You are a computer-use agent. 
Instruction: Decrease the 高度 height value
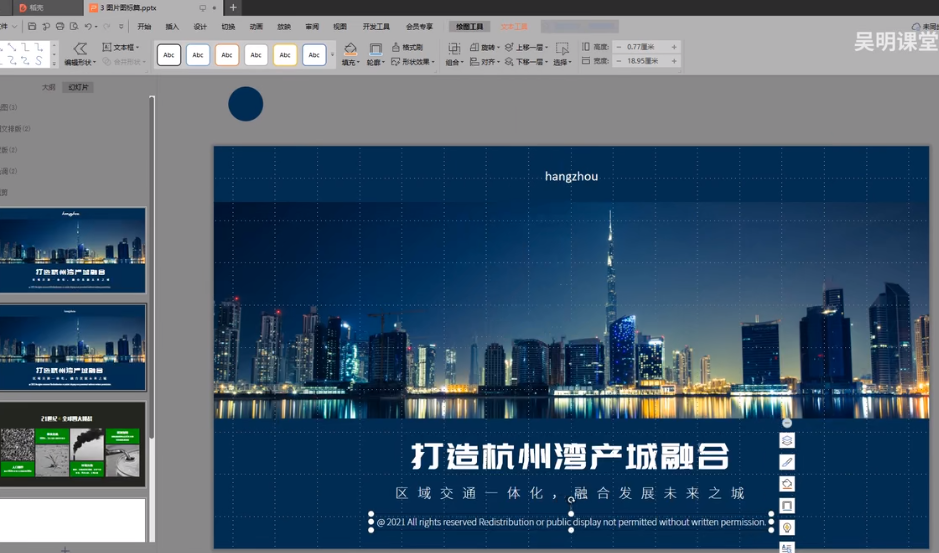(x=619, y=47)
